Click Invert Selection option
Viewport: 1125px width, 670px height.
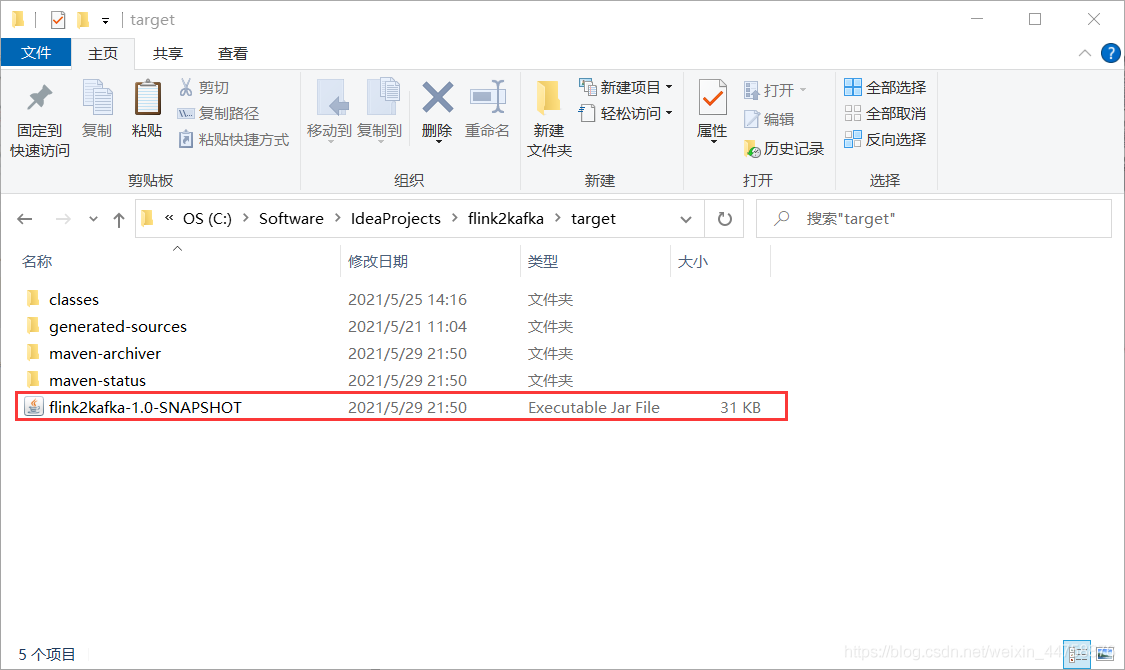coord(885,140)
